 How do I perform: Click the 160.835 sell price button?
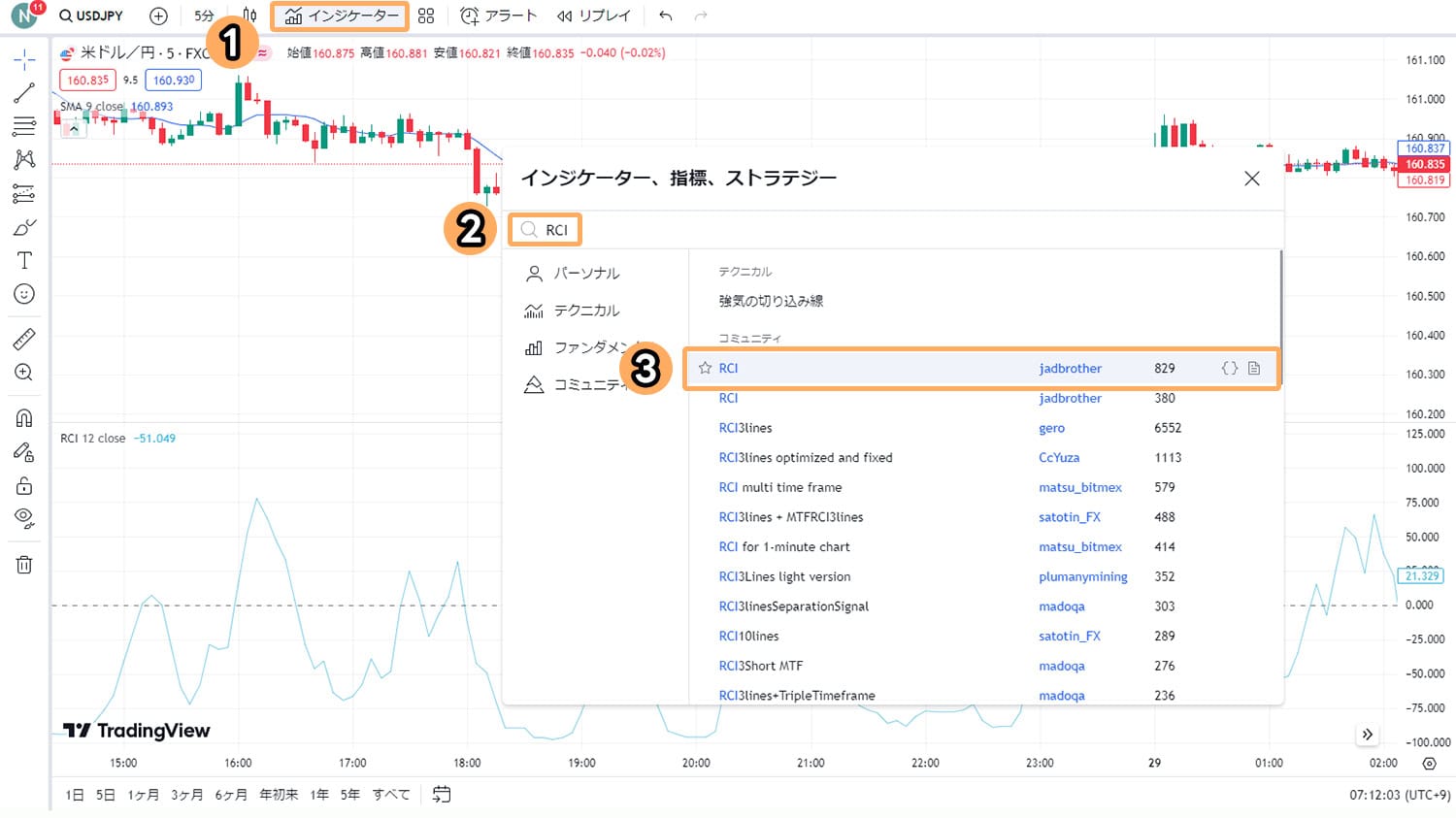pyautogui.click(x=87, y=81)
